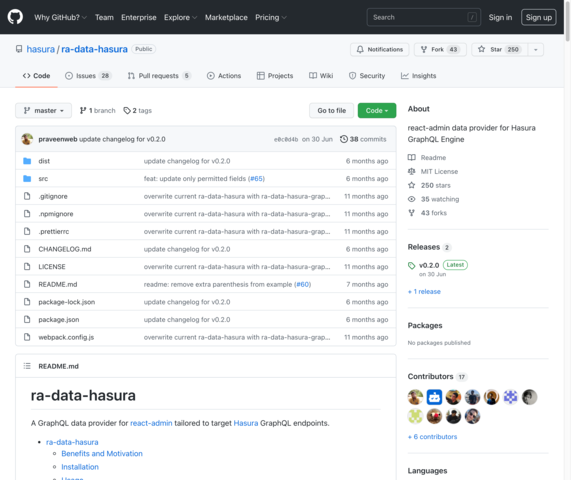This screenshot has height=480, width=571.
Task: Open the + 1 release link
Action: pyautogui.click(x=424, y=291)
